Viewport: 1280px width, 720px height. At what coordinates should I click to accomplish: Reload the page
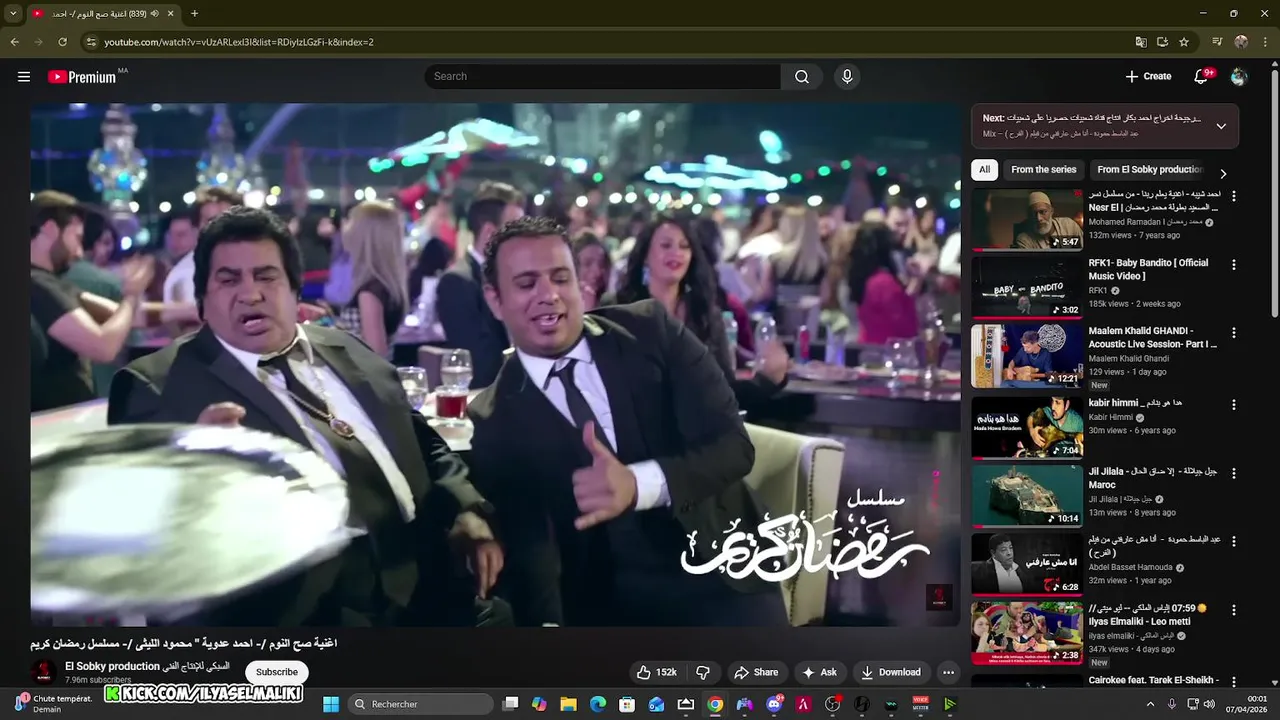(x=62, y=42)
